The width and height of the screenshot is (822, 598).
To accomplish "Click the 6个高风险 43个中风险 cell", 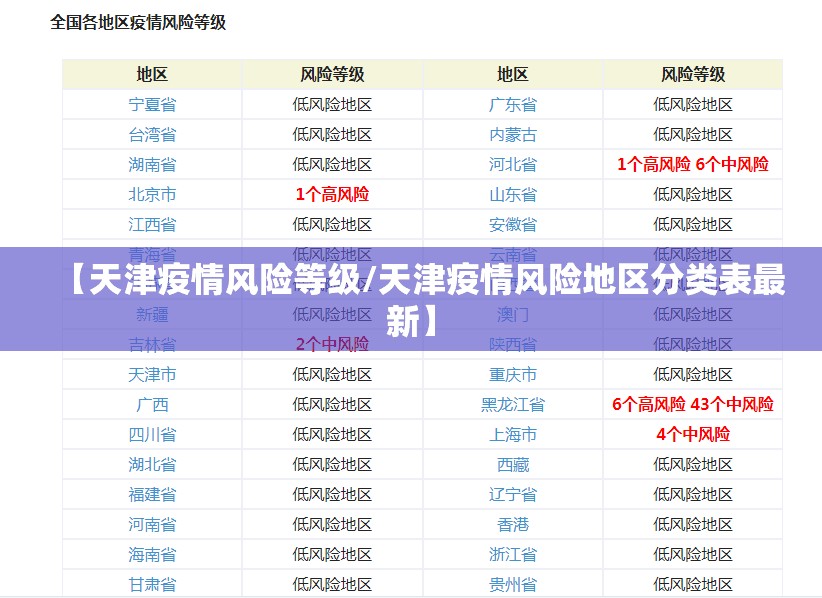I will [x=693, y=404].
